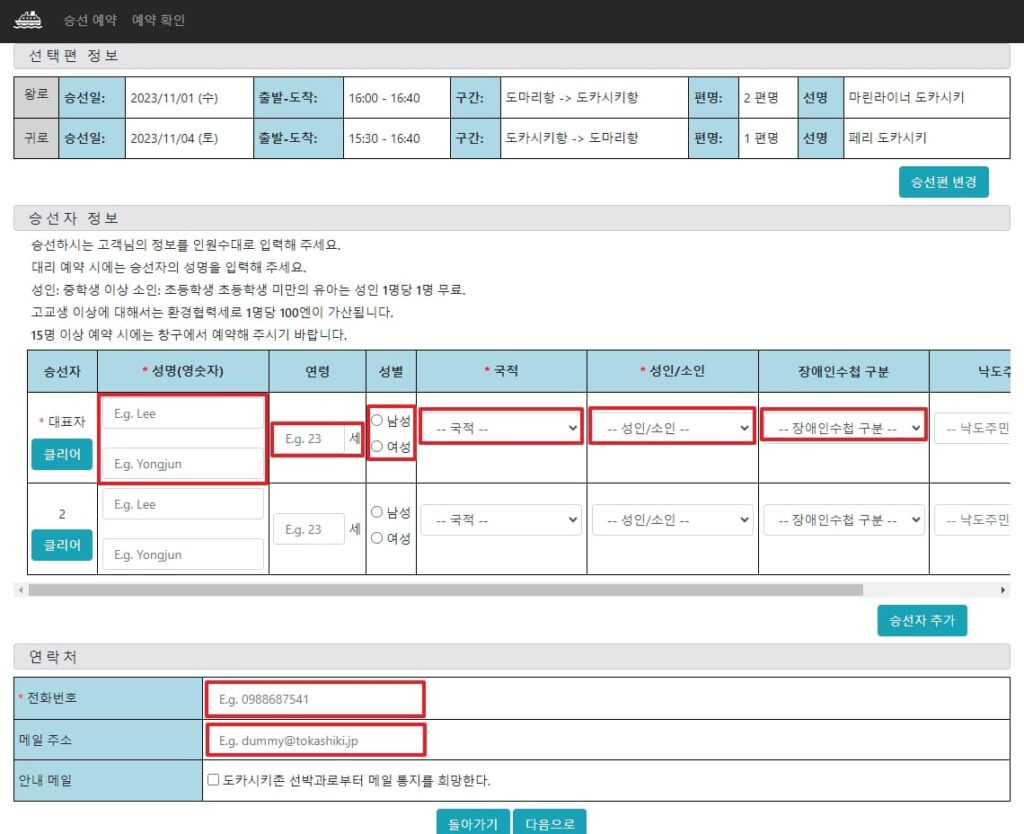This screenshot has width=1024, height=834.
Task: Click the 16:00 - 16:40 time cell
Action: [x=396, y=98]
